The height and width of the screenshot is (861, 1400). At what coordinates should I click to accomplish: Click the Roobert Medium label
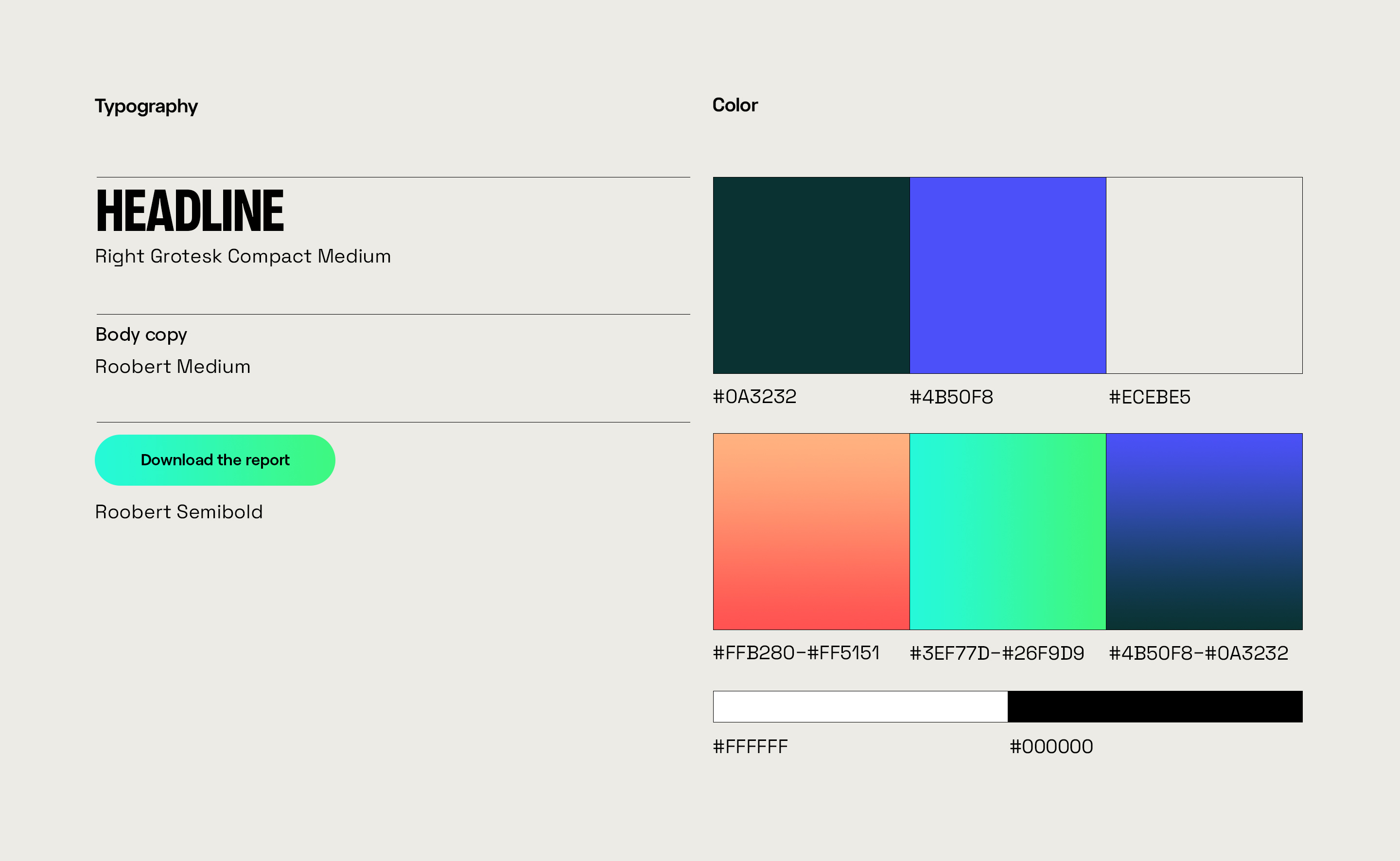pos(173,367)
